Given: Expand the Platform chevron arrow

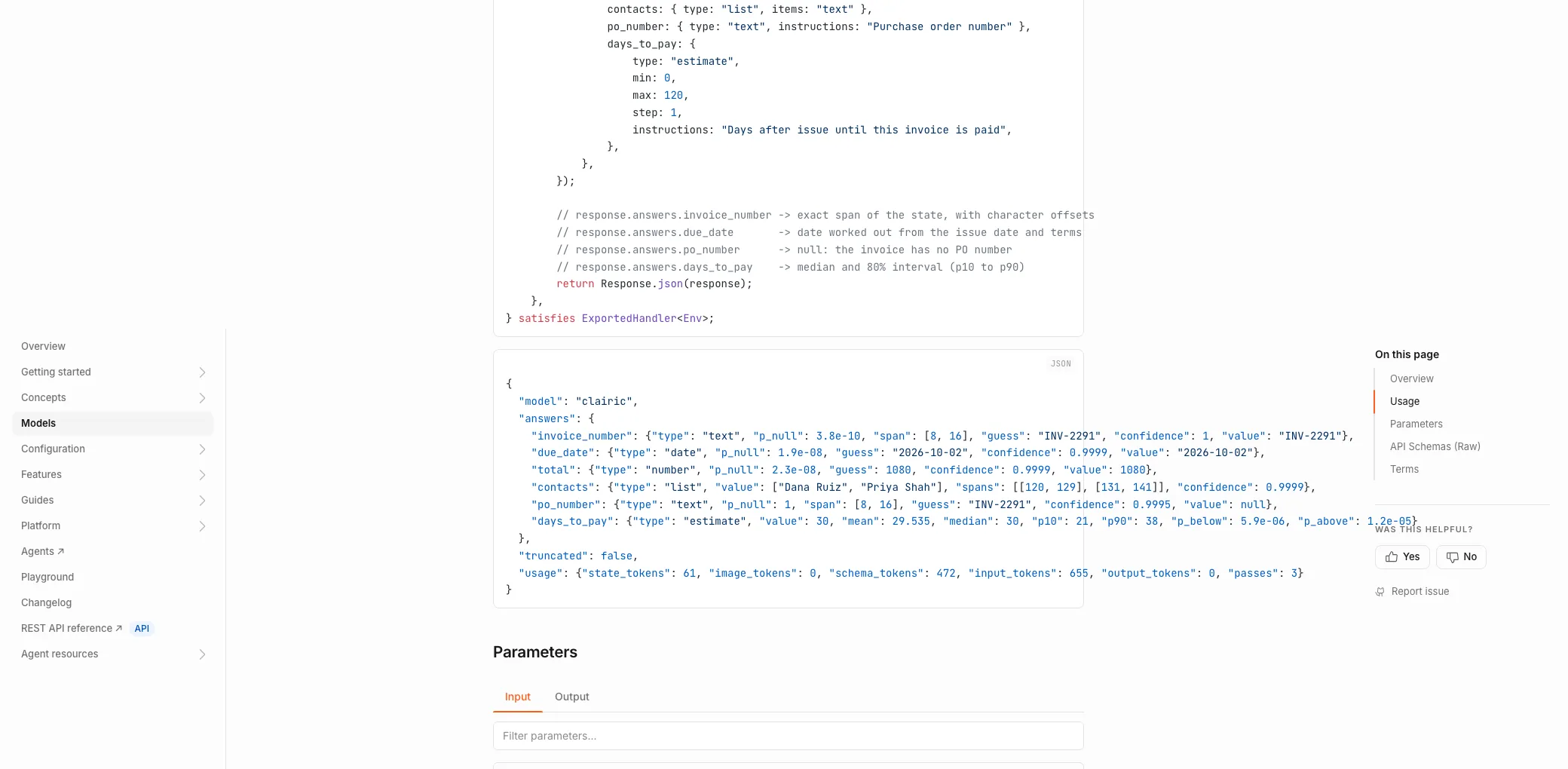Looking at the screenshot, I should tap(202, 526).
